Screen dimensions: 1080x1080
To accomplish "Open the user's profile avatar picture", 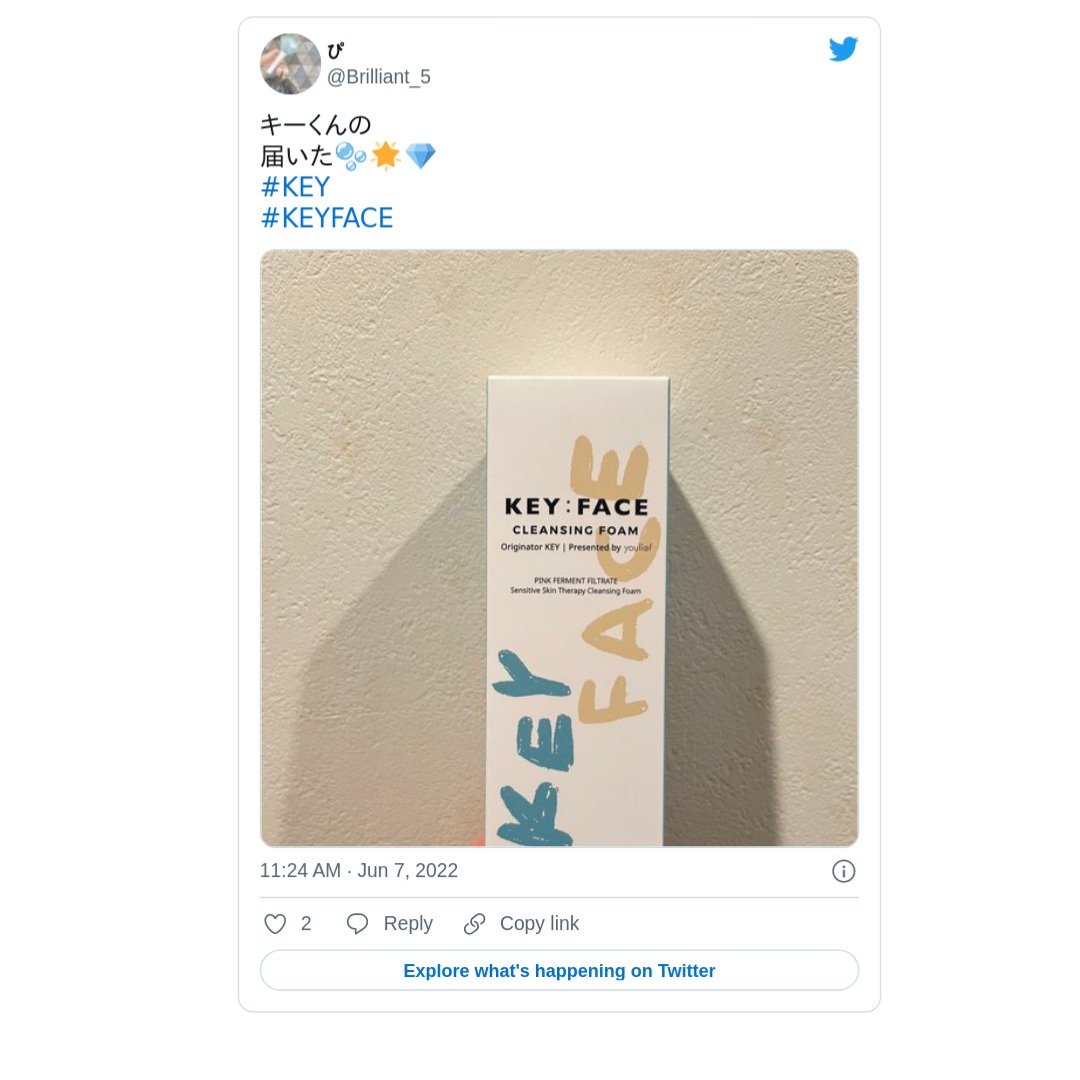I will click(x=290, y=64).
